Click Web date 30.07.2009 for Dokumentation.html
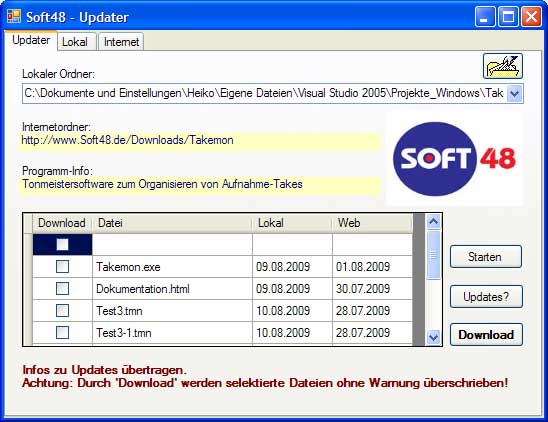 372,289
